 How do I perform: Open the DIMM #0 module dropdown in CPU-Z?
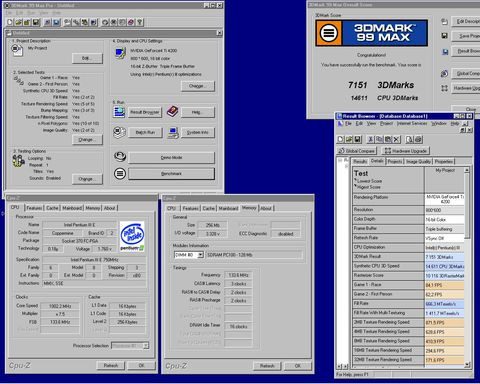click(x=200, y=255)
